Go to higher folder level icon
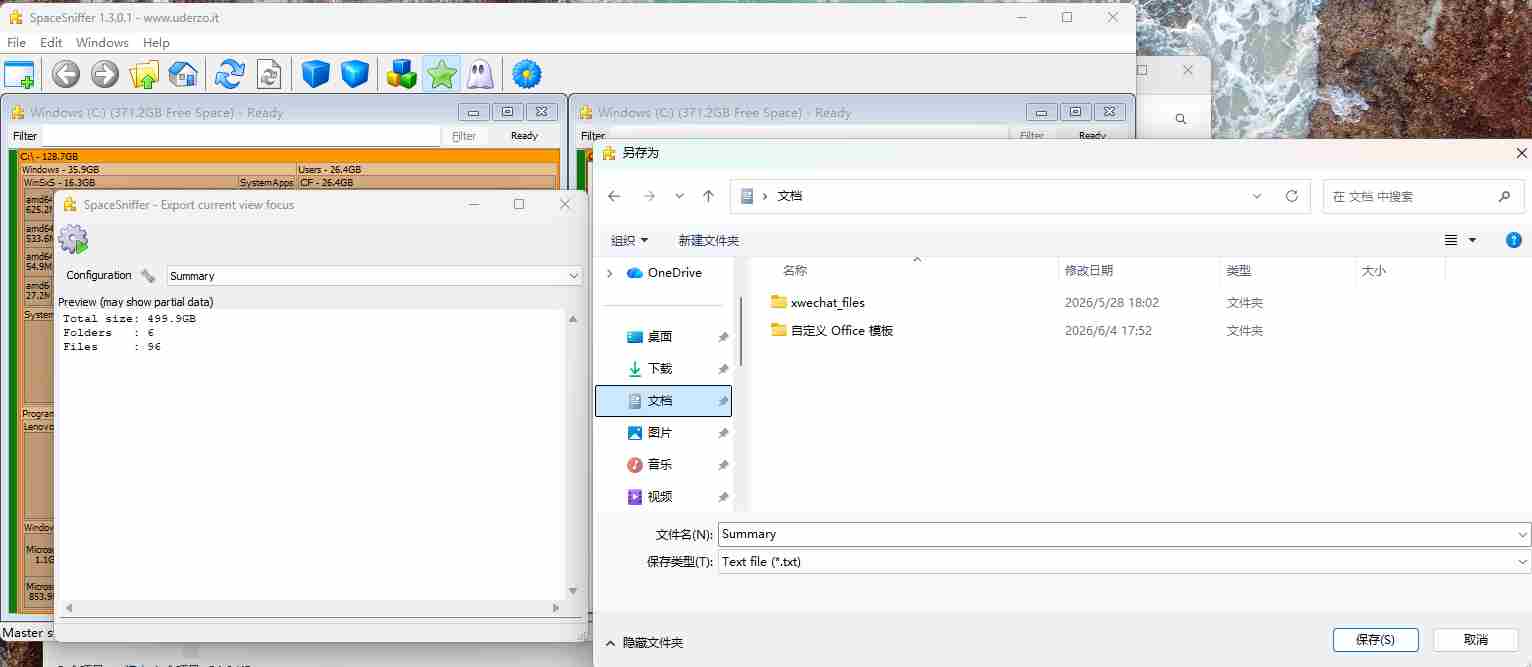This screenshot has height=667, width=1532. click(144, 74)
